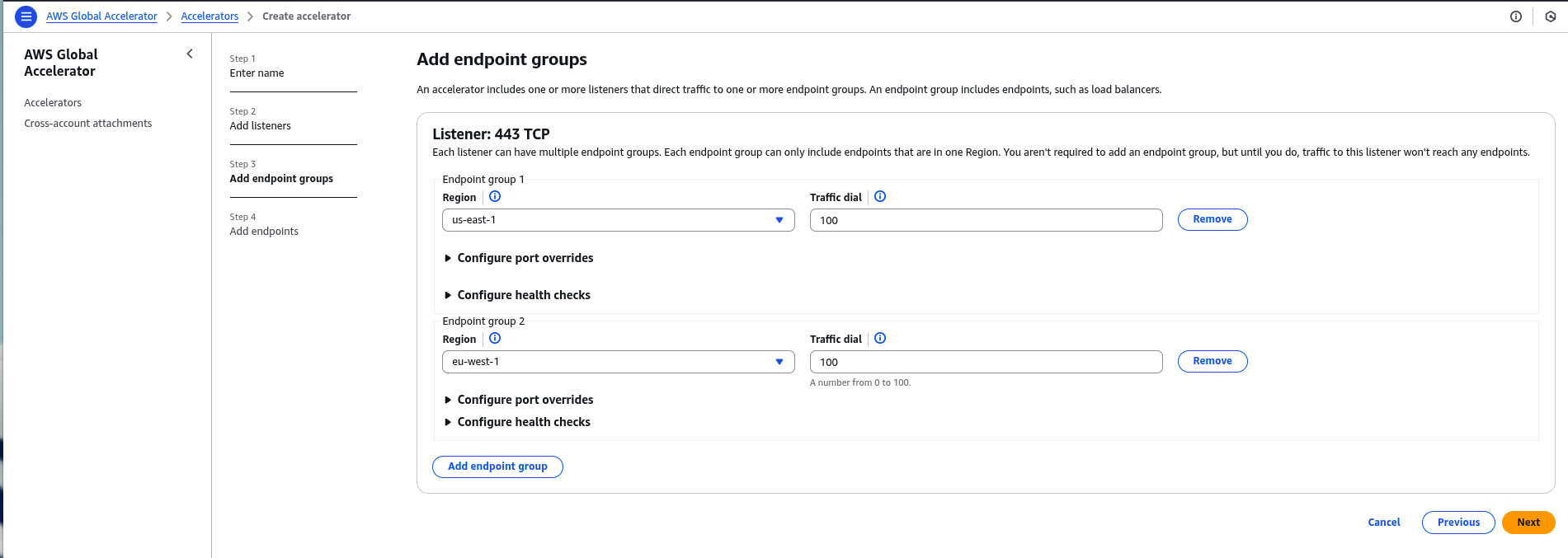Open Region info icon for Endpoint group 1
Image resolution: width=1568 pixels, height=558 pixels.
[495, 197]
